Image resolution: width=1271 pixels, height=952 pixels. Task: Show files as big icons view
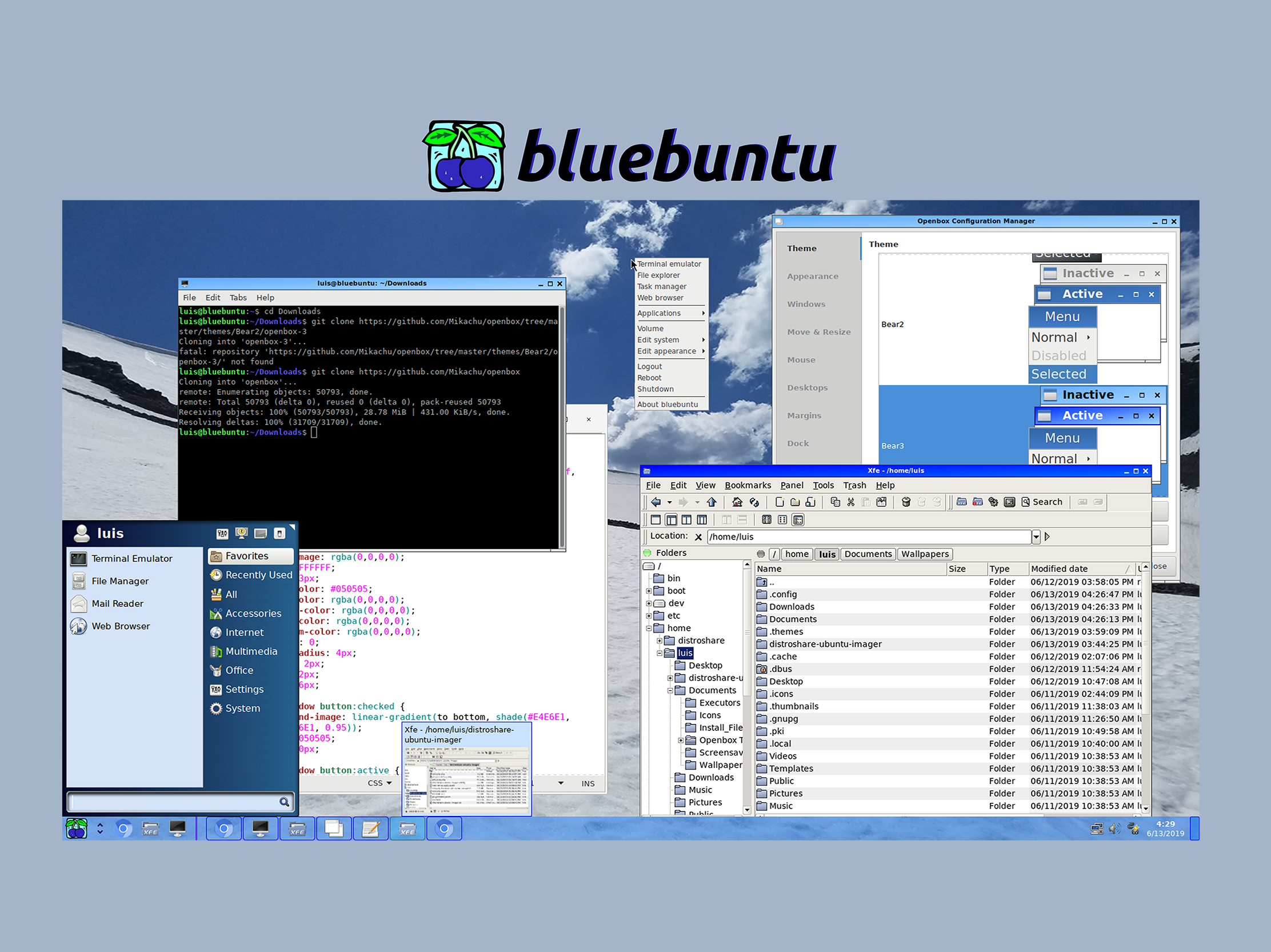(766, 520)
